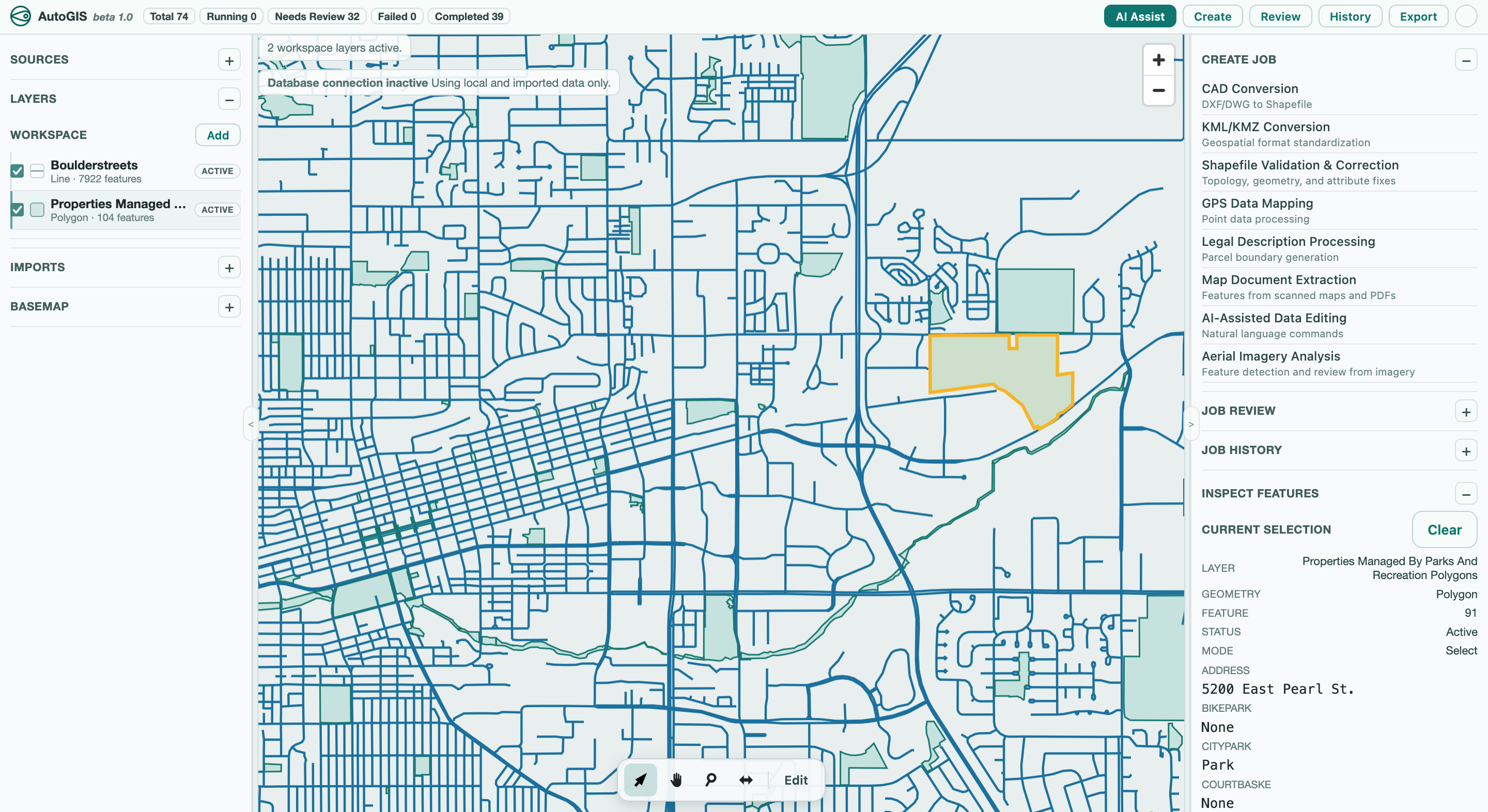This screenshot has width=1488, height=812.
Task: Collapse the Create Job panel
Action: coord(1465,60)
